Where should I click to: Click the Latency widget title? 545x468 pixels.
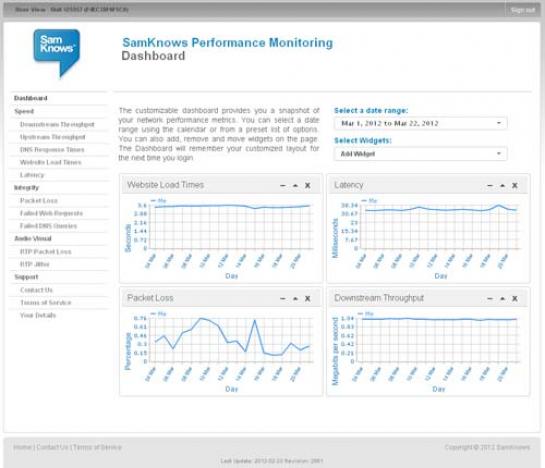click(x=349, y=185)
